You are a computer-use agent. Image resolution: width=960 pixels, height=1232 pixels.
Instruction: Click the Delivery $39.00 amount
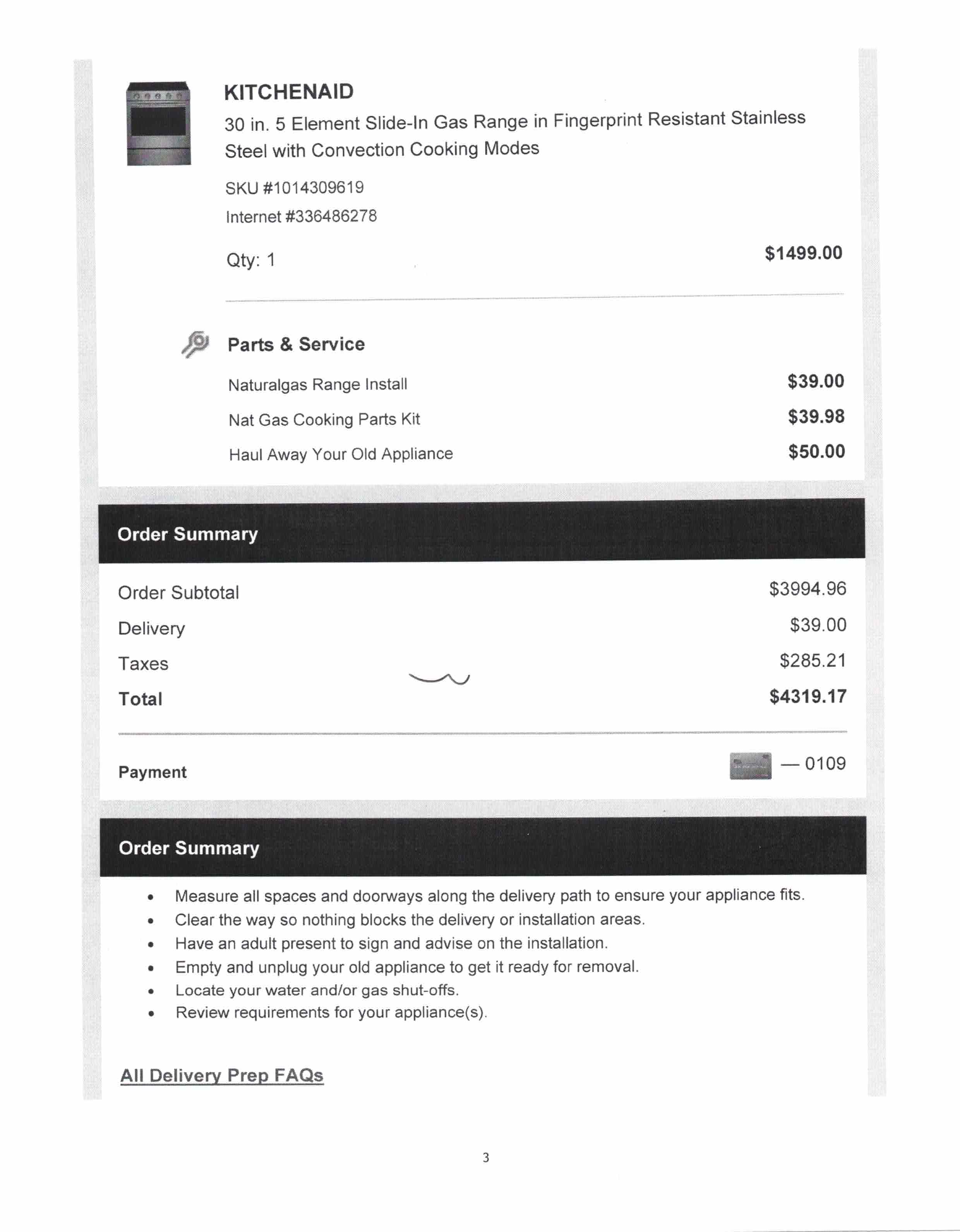click(818, 625)
